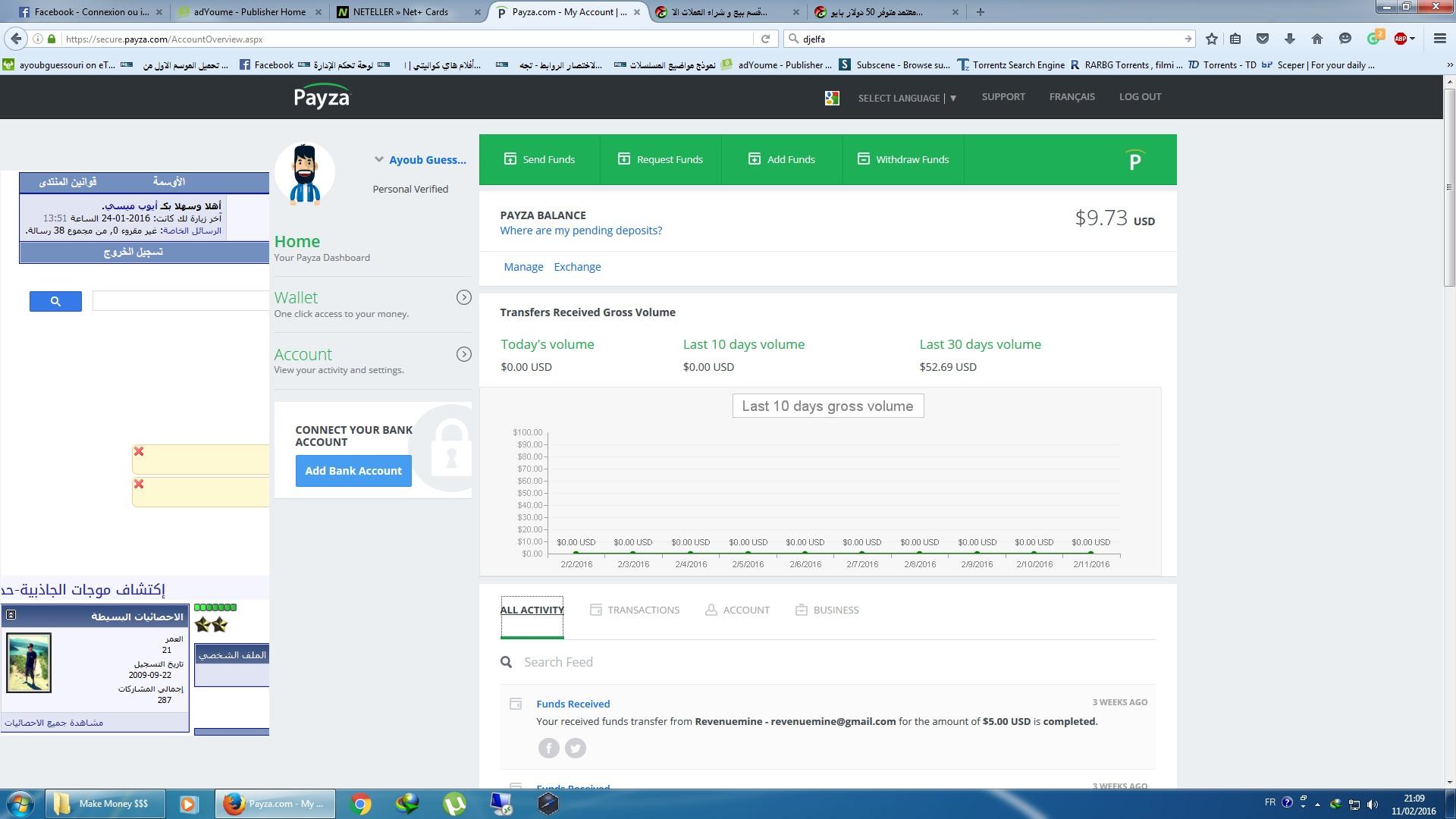Expand the Ayoub Guess... account dropdown
Screen dimensions: 1456x819
pos(378,159)
